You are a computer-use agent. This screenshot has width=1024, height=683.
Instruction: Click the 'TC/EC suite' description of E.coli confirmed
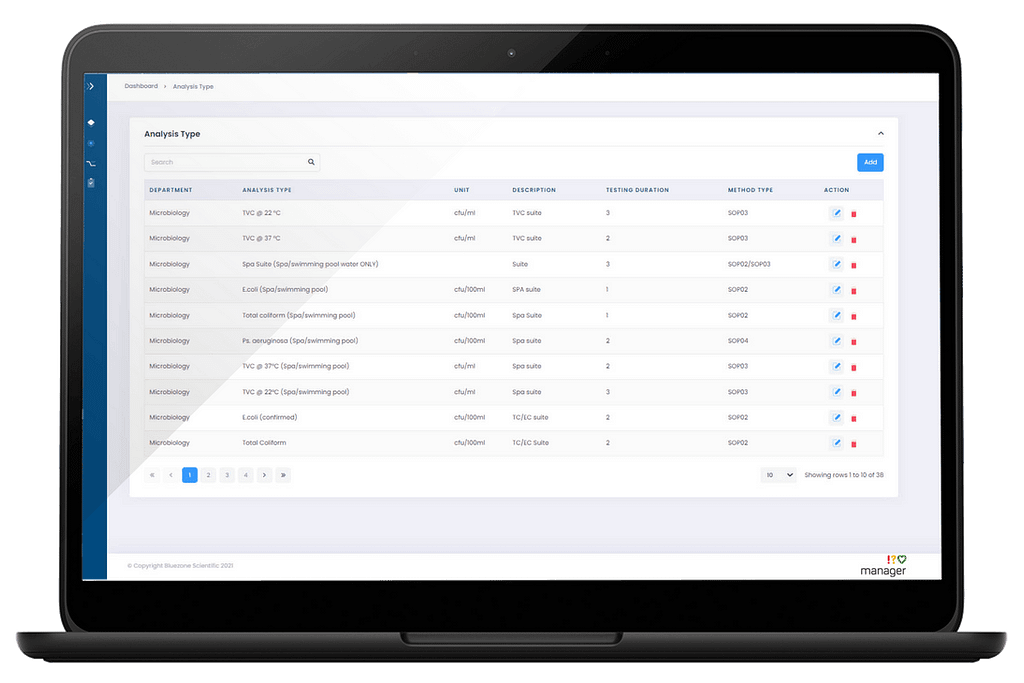click(530, 417)
